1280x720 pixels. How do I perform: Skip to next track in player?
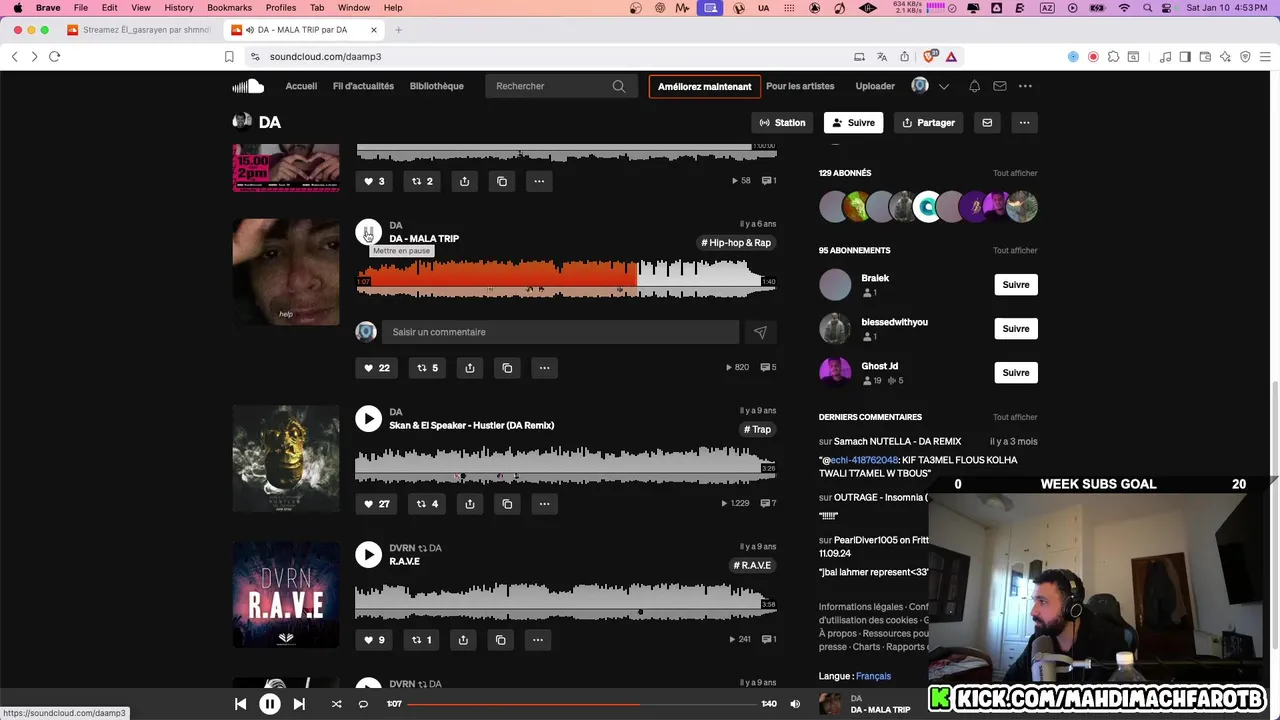click(299, 704)
